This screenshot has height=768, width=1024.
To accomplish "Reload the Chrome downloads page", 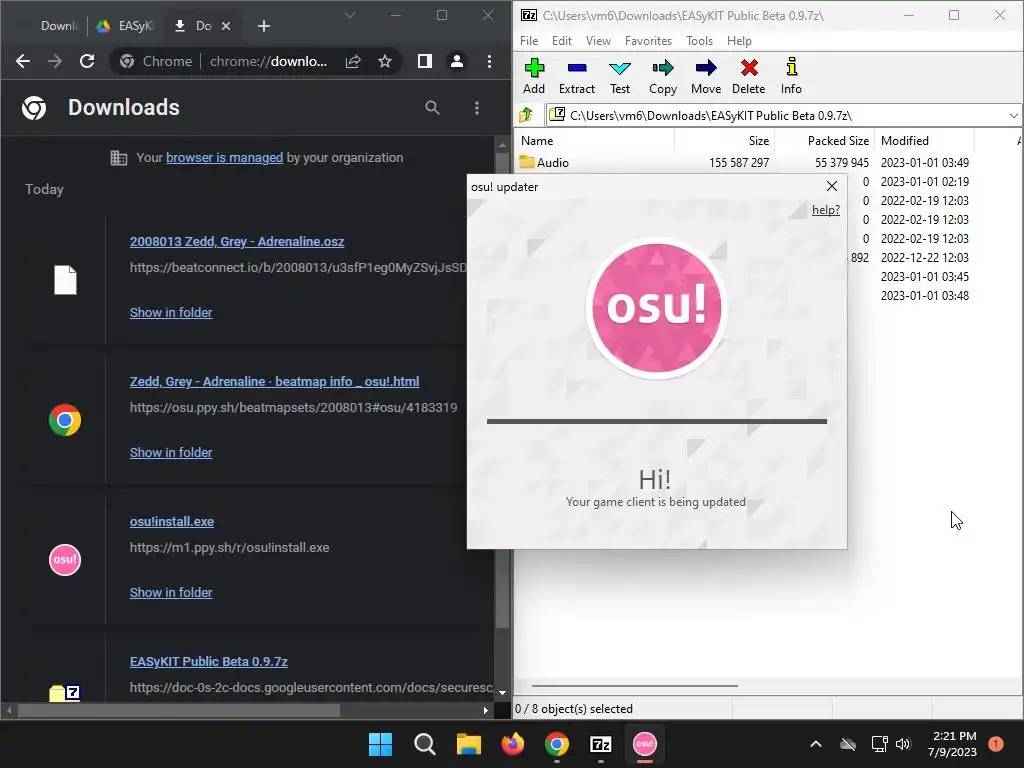I will [87, 61].
